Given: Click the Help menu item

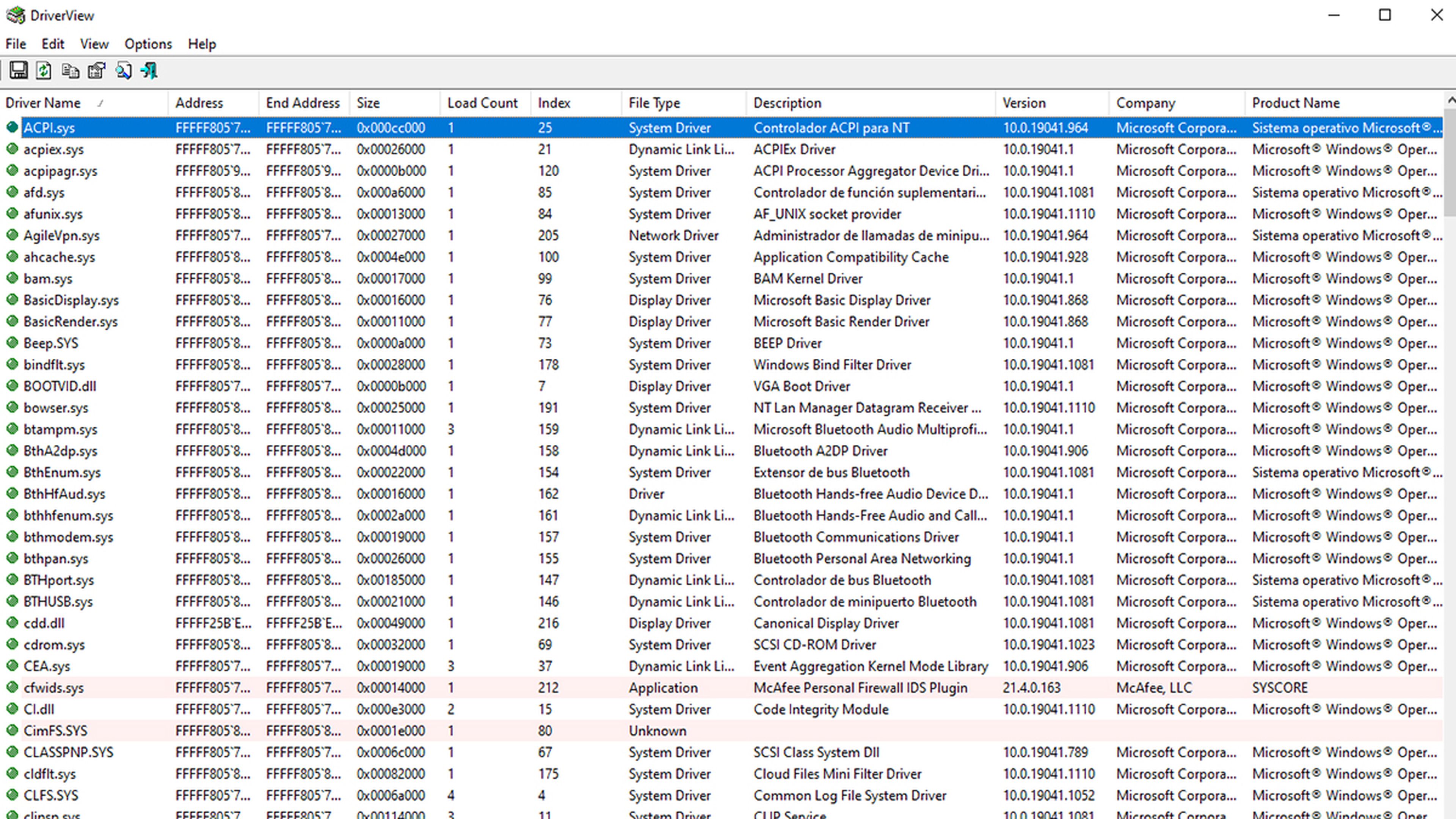Looking at the screenshot, I should [201, 43].
